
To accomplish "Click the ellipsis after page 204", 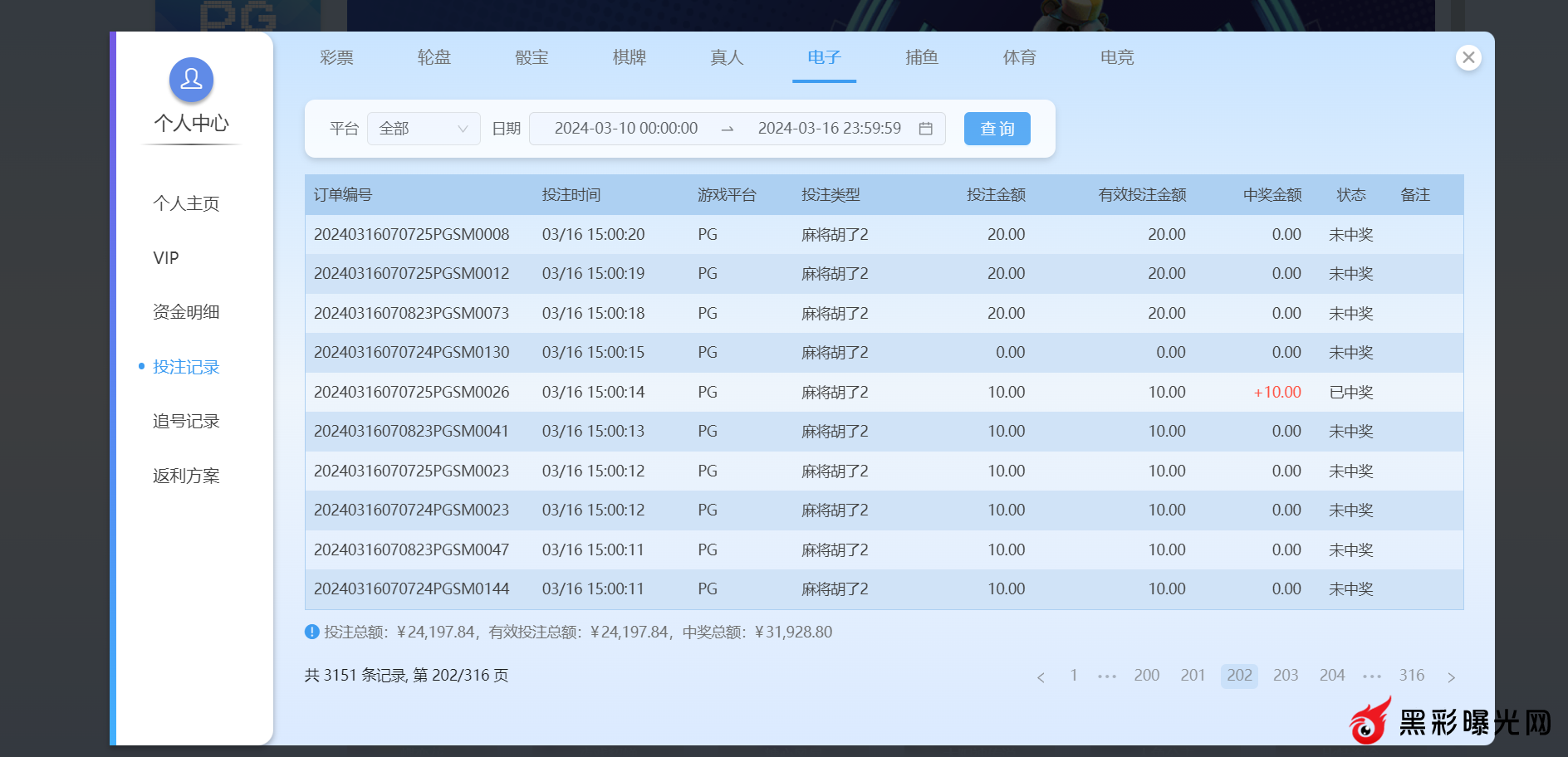I will 1372,676.
